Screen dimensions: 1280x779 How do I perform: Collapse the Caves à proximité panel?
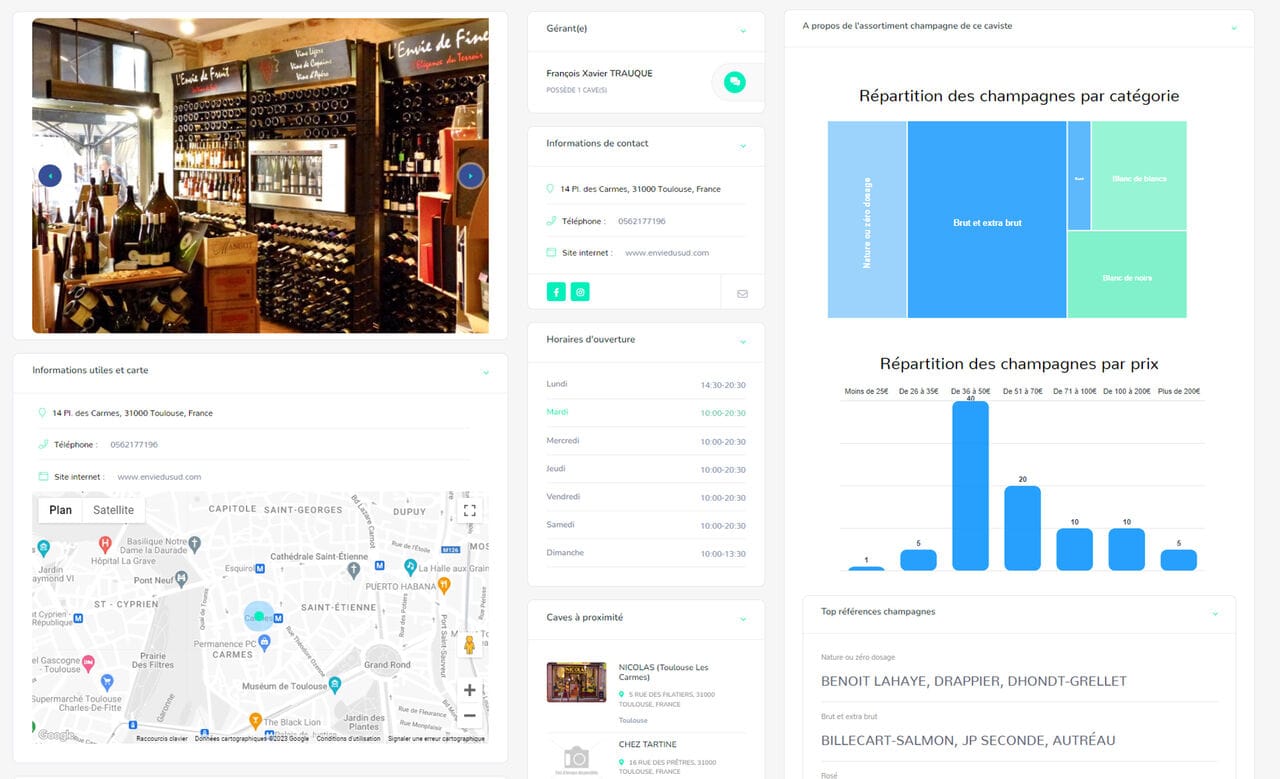(x=742, y=619)
